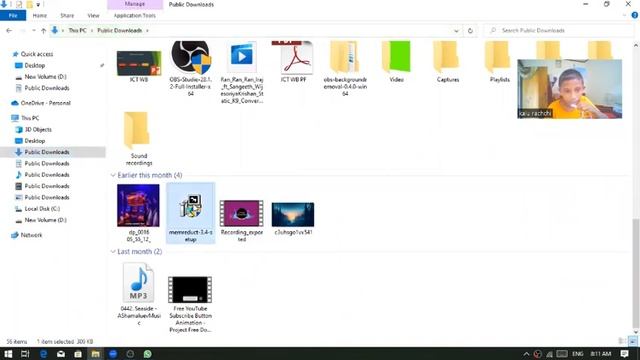Click Public Downloads breadcrumb in address bar
Screen dimensions: 640x360
(120, 31)
